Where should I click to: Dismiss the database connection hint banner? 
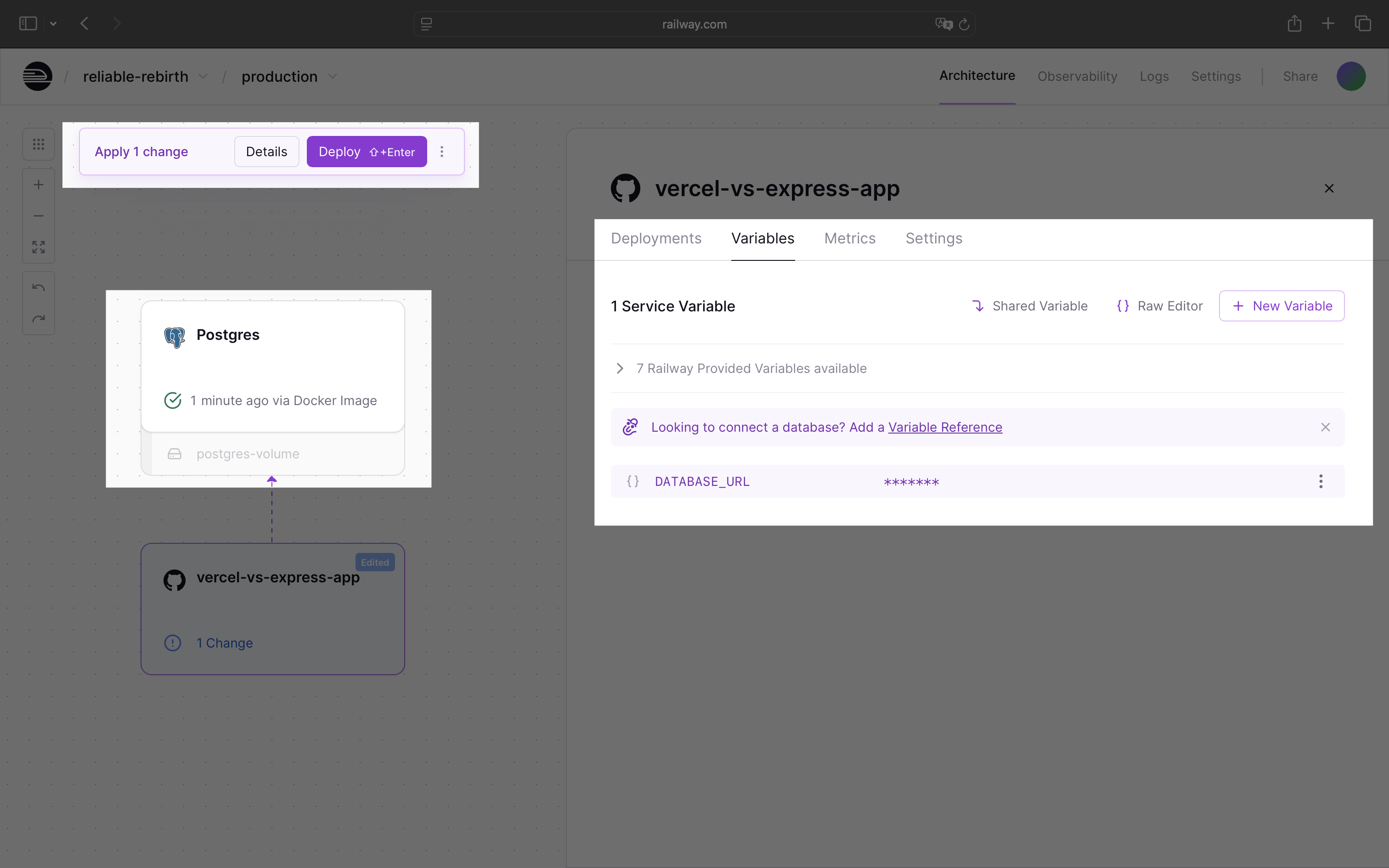(1325, 427)
